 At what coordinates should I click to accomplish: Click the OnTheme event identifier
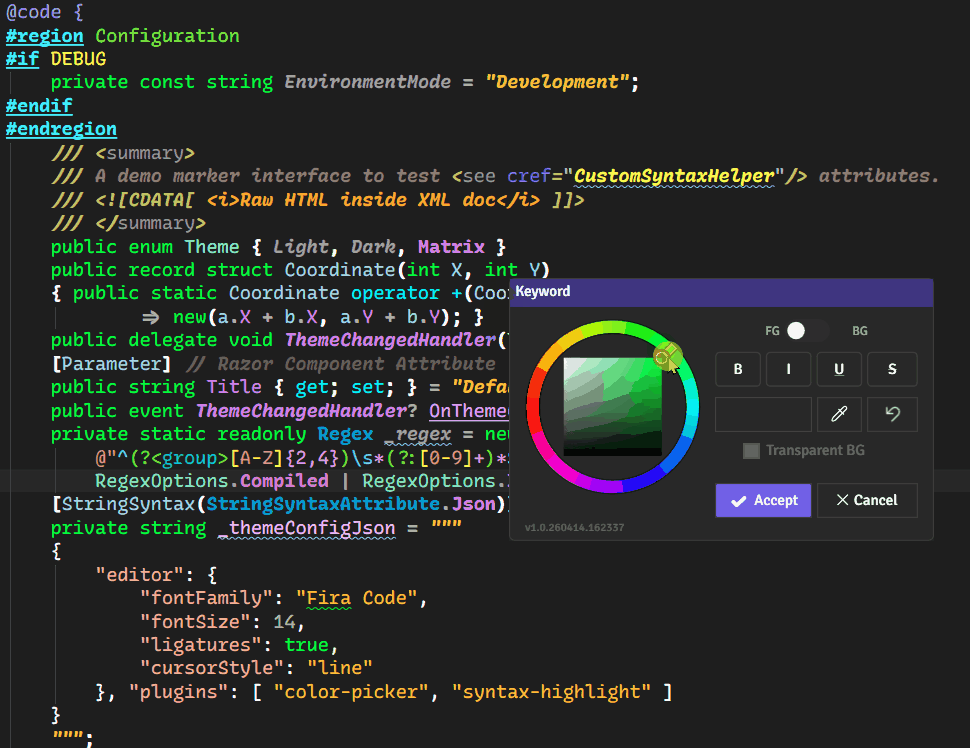click(468, 411)
